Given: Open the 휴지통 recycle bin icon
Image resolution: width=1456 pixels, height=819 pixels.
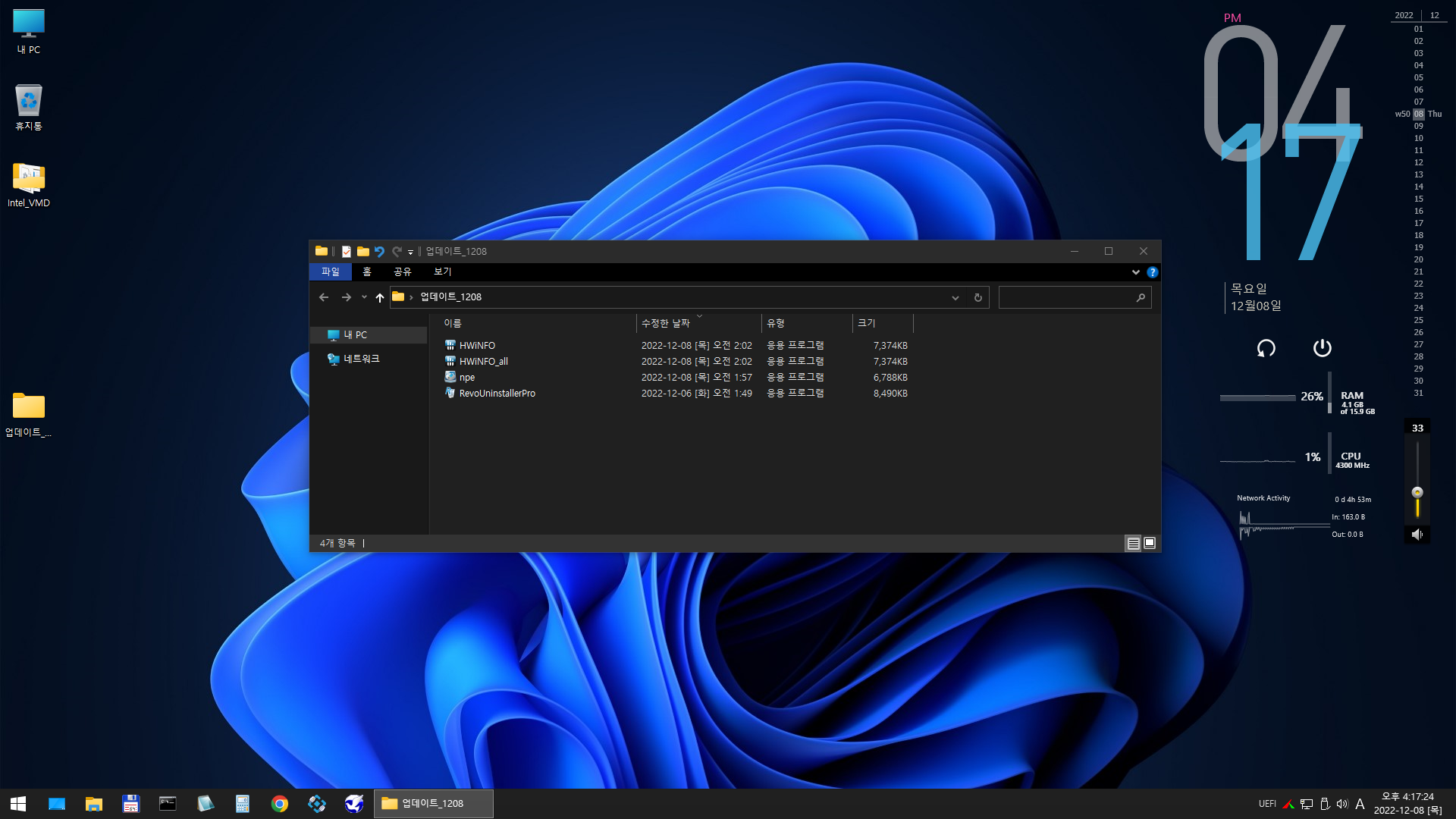Looking at the screenshot, I should pos(29,108).
